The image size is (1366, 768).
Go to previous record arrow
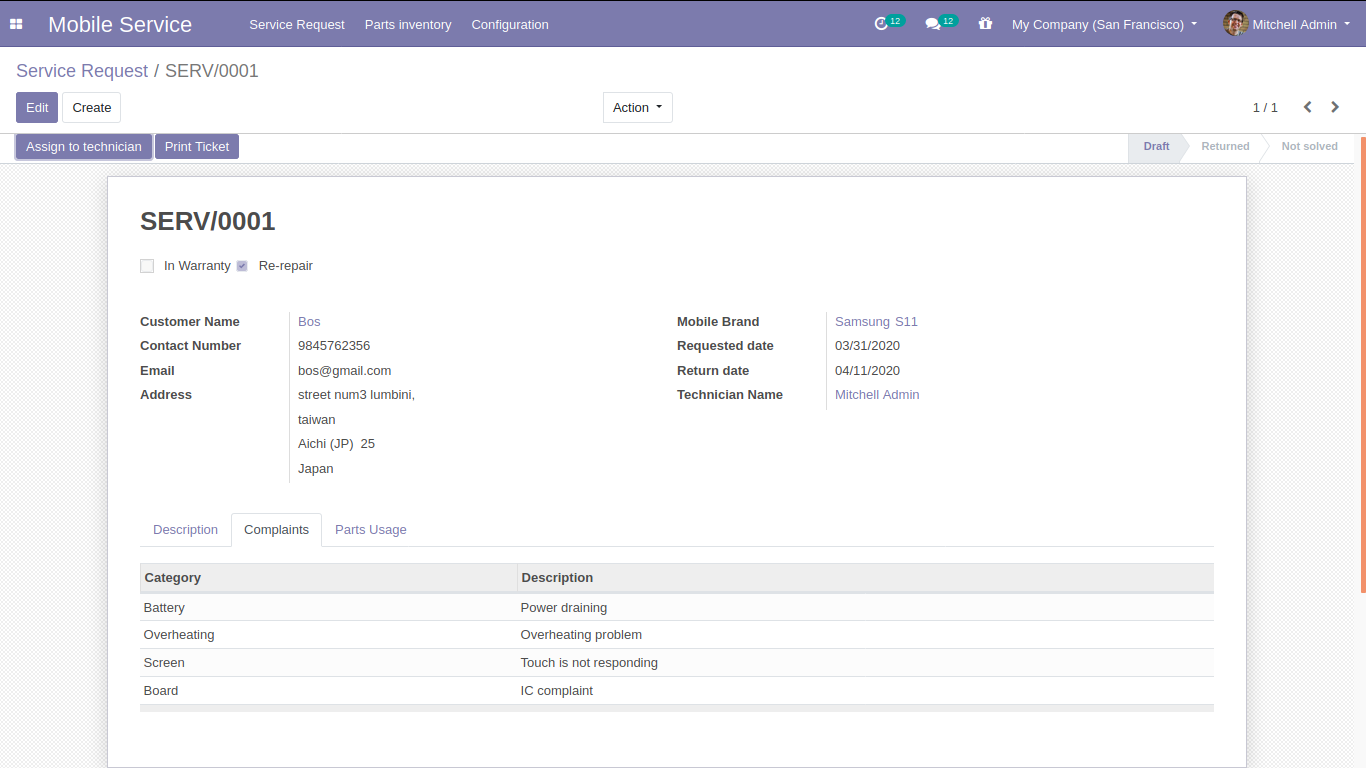pos(1307,107)
